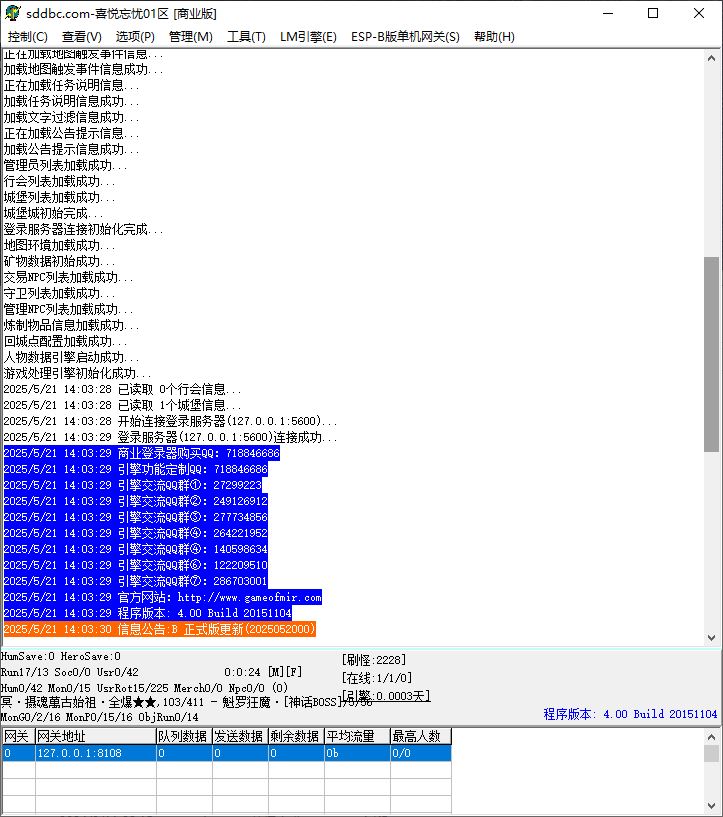
Task: Open the ESP-B版单机网关(S) menu
Action: point(405,36)
